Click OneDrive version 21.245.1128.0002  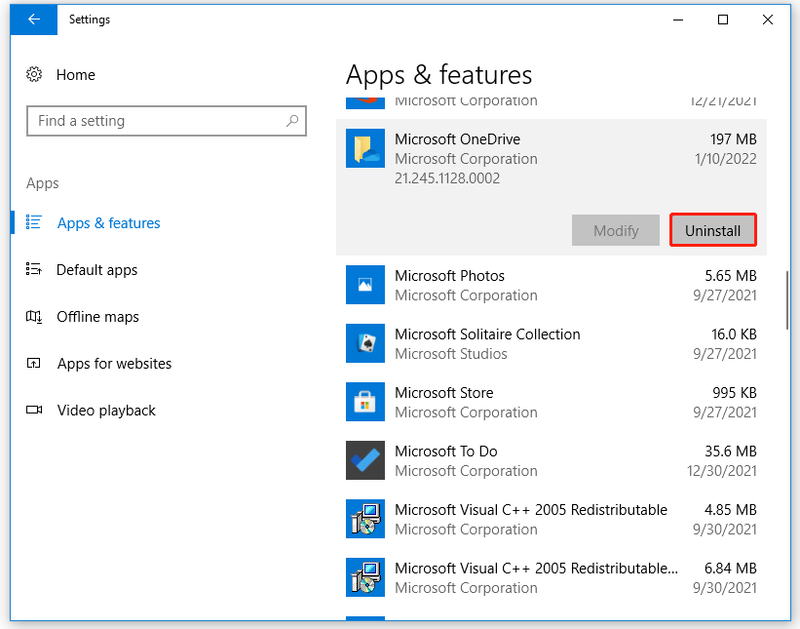(x=447, y=179)
